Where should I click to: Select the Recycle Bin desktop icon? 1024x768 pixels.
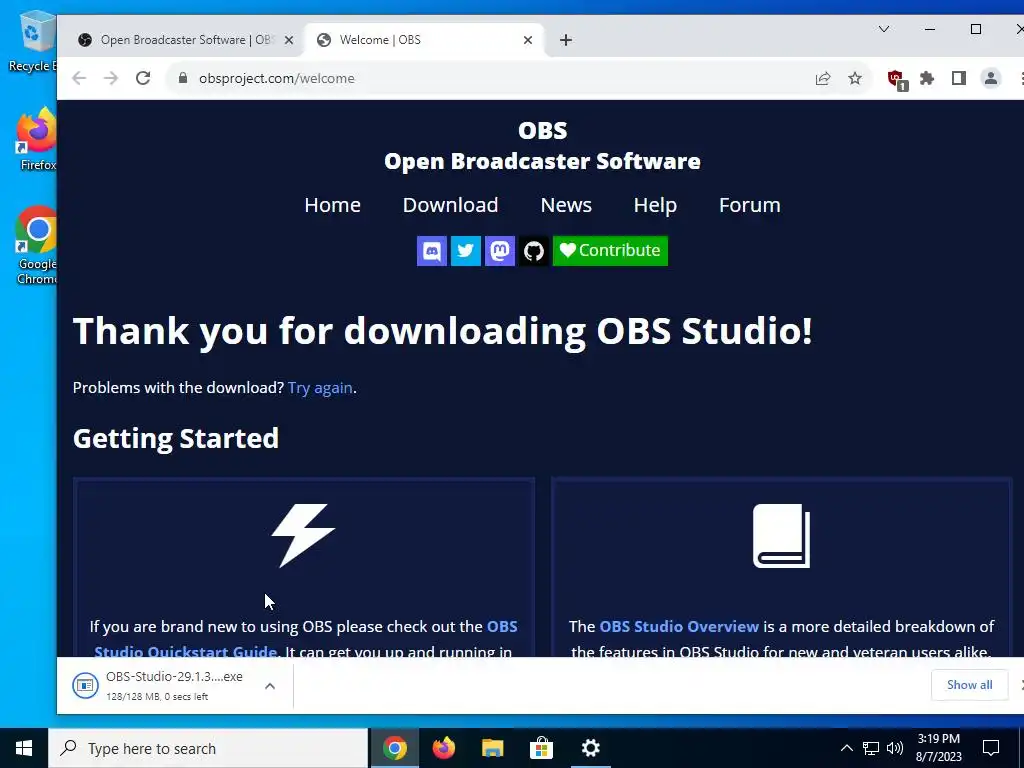pos(33,42)
